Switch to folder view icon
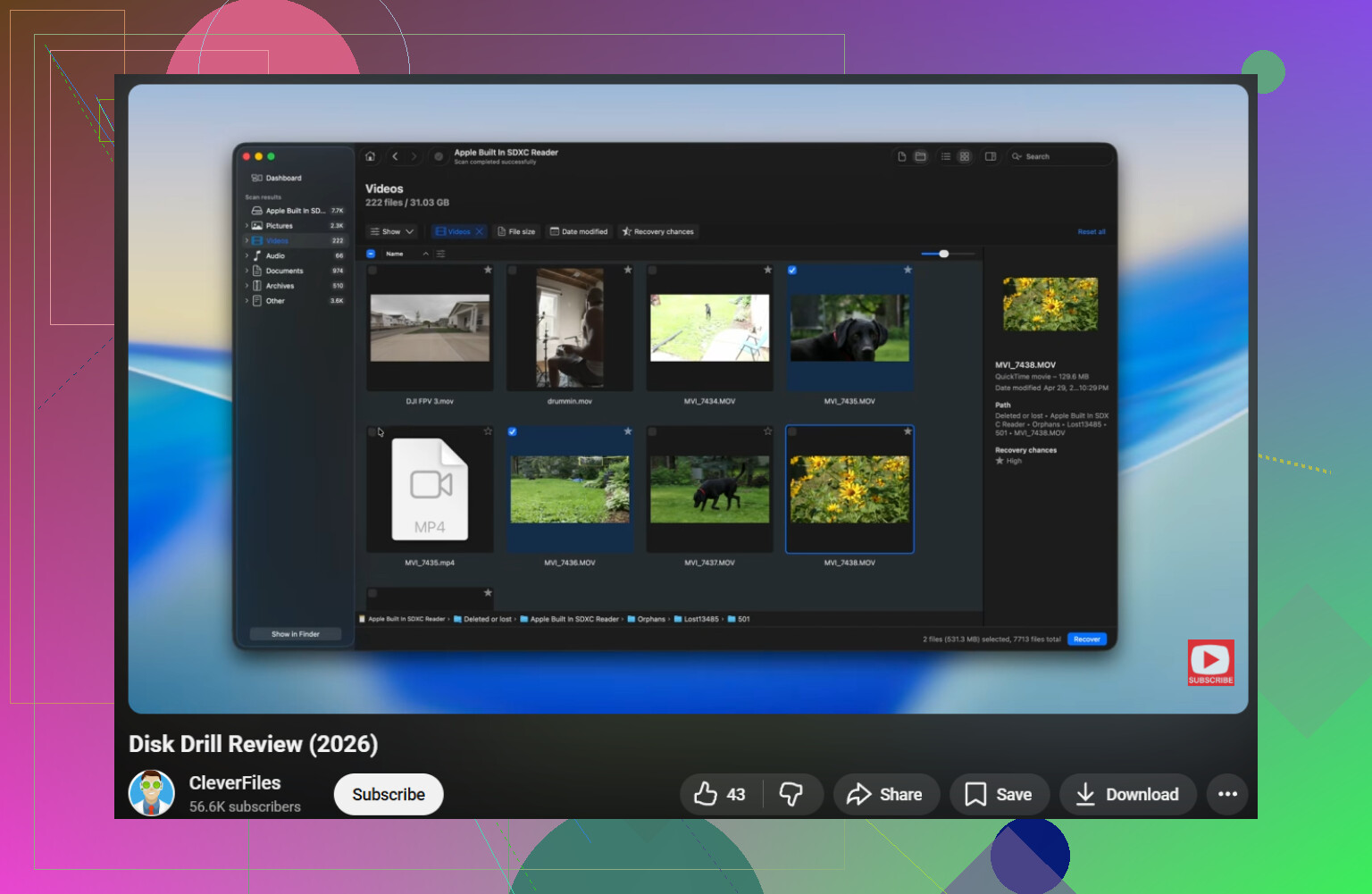This screenshot has width=1372, height=894. (x=920, y=156)
